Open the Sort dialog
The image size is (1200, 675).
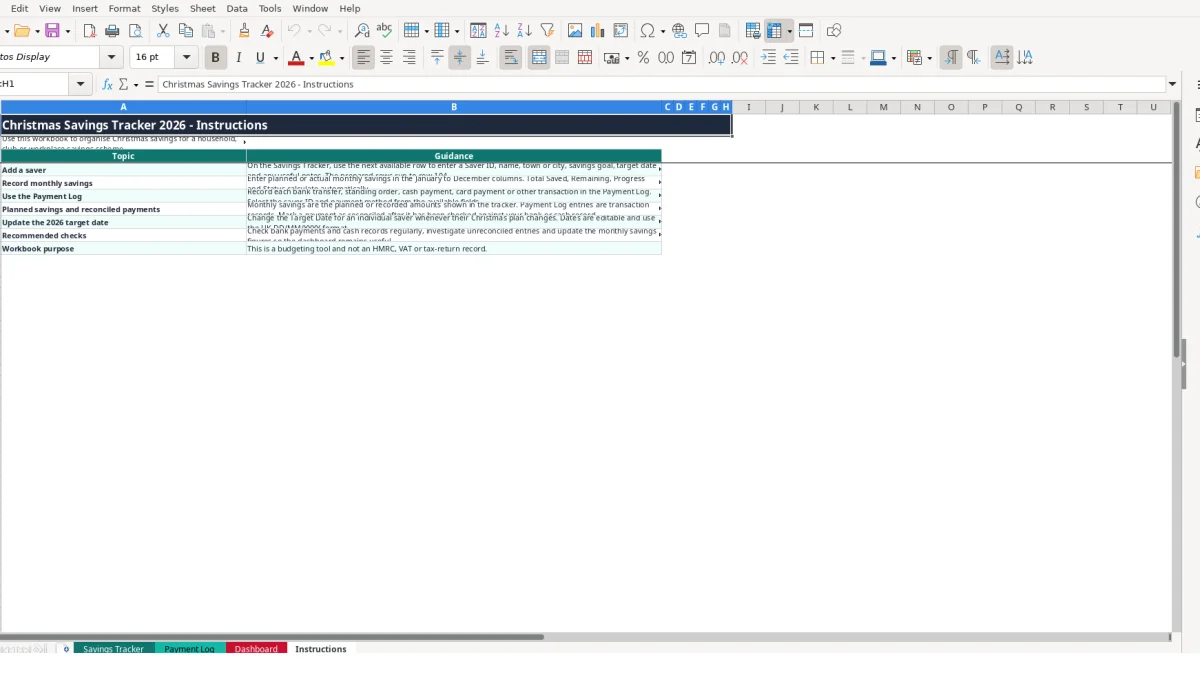coord(478,31)
